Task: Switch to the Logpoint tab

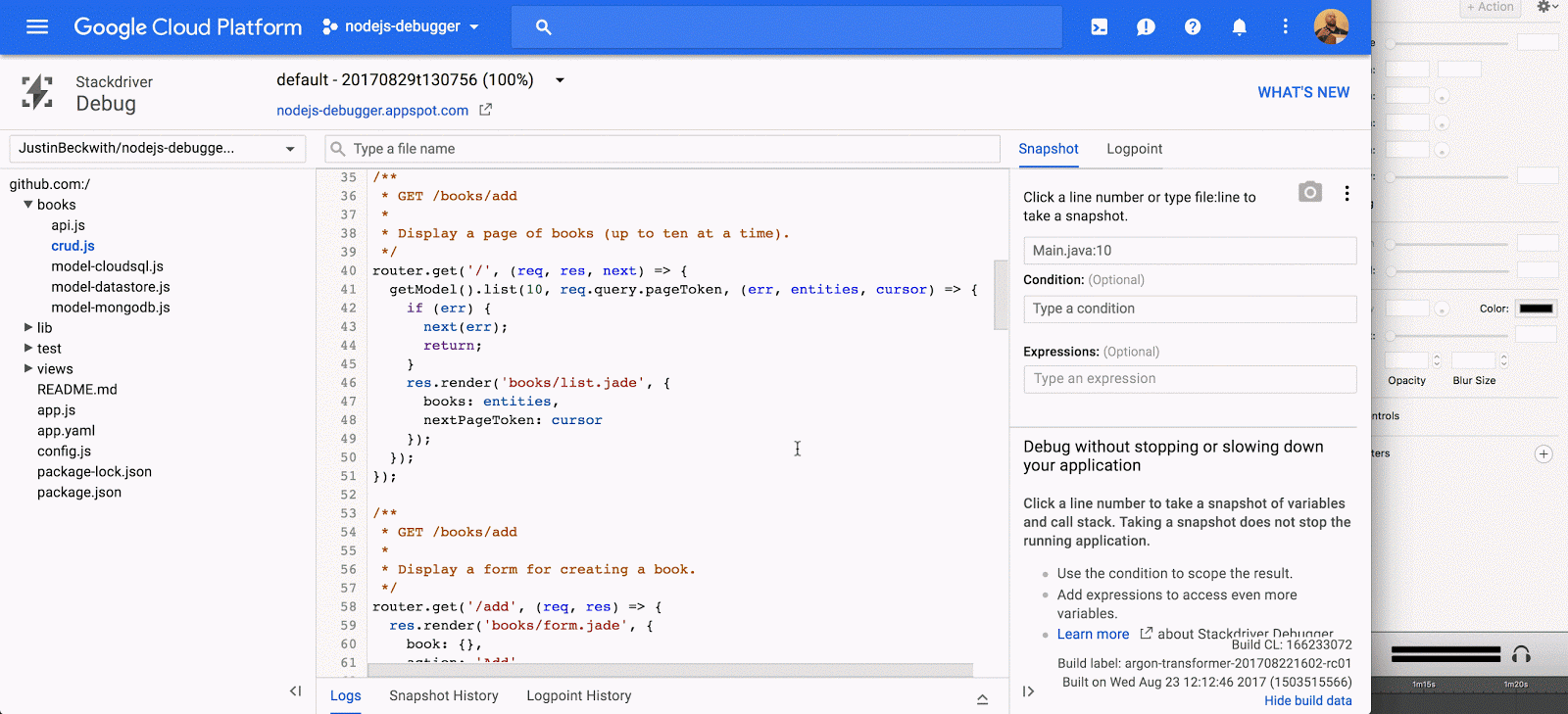Action: pos(1135,149)
